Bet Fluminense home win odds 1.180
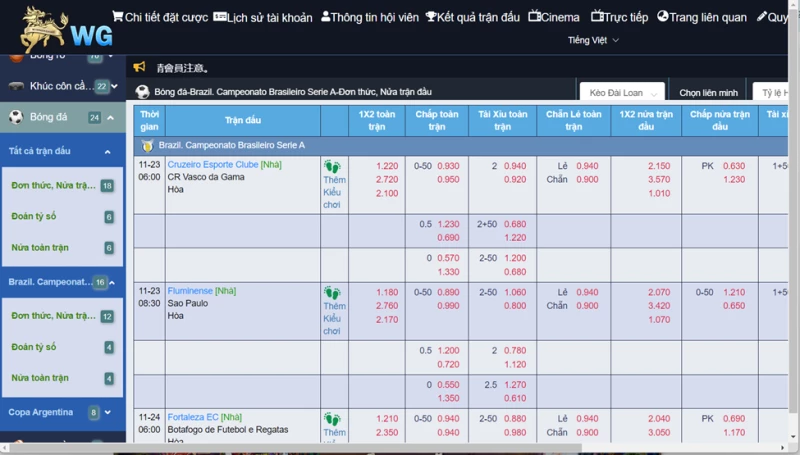Image resolution: width=800 pixels, height=455 pixels. pos(387,293)
